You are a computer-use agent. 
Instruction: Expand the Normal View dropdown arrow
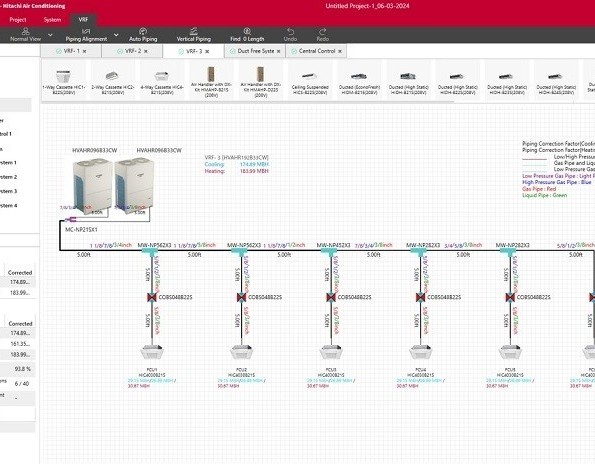[50, 35]
